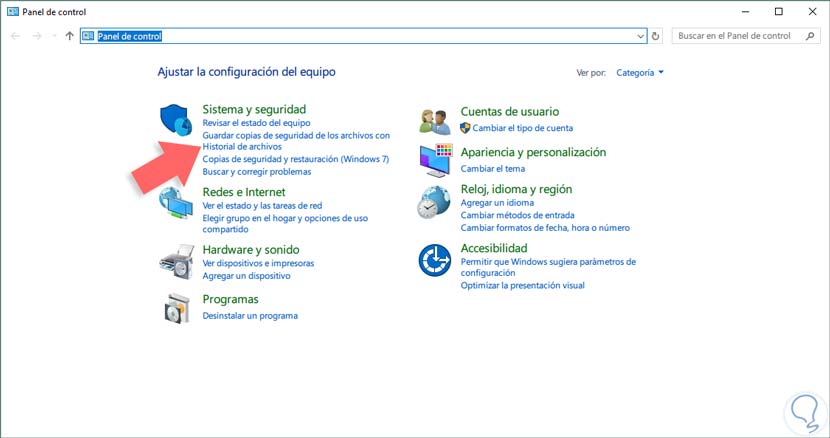Click Cambiar el tipo de cuenta
The width and height of the screenshot is (830, 438).
pyautogui.click(x=522, y=128)
